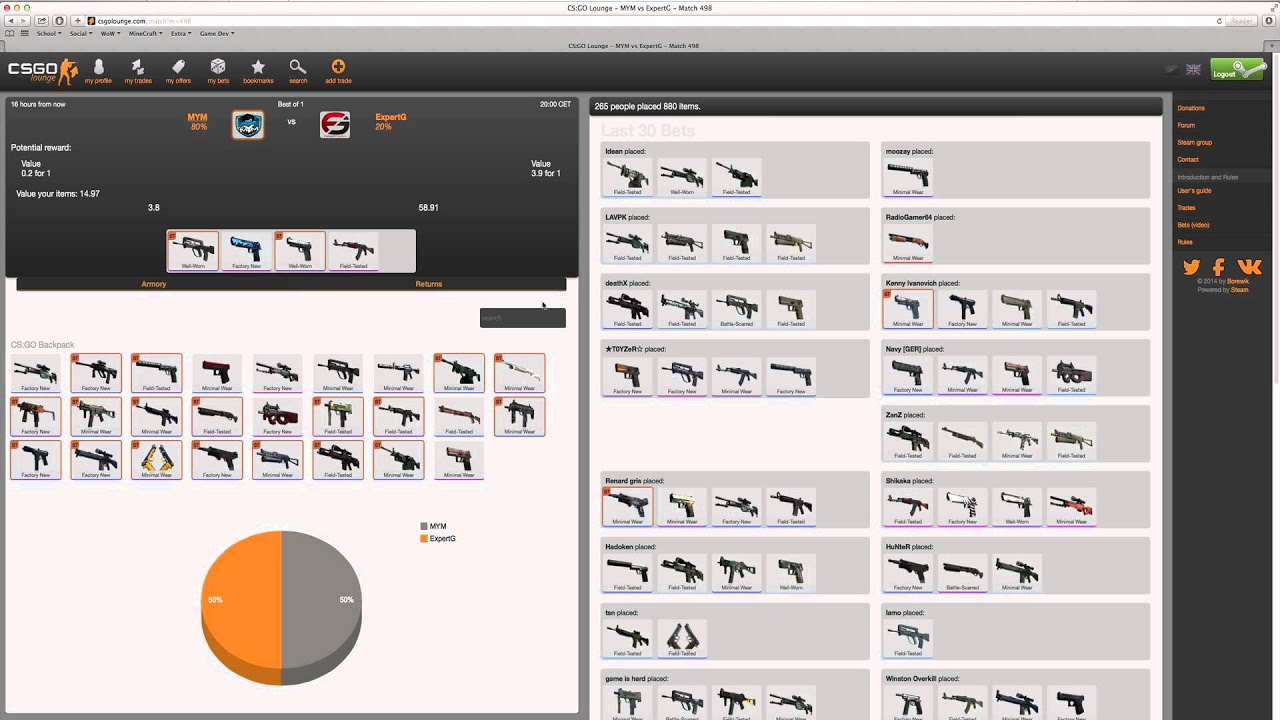Select the white rifle backpack item
1280x720 pixels.
(519, 372)
